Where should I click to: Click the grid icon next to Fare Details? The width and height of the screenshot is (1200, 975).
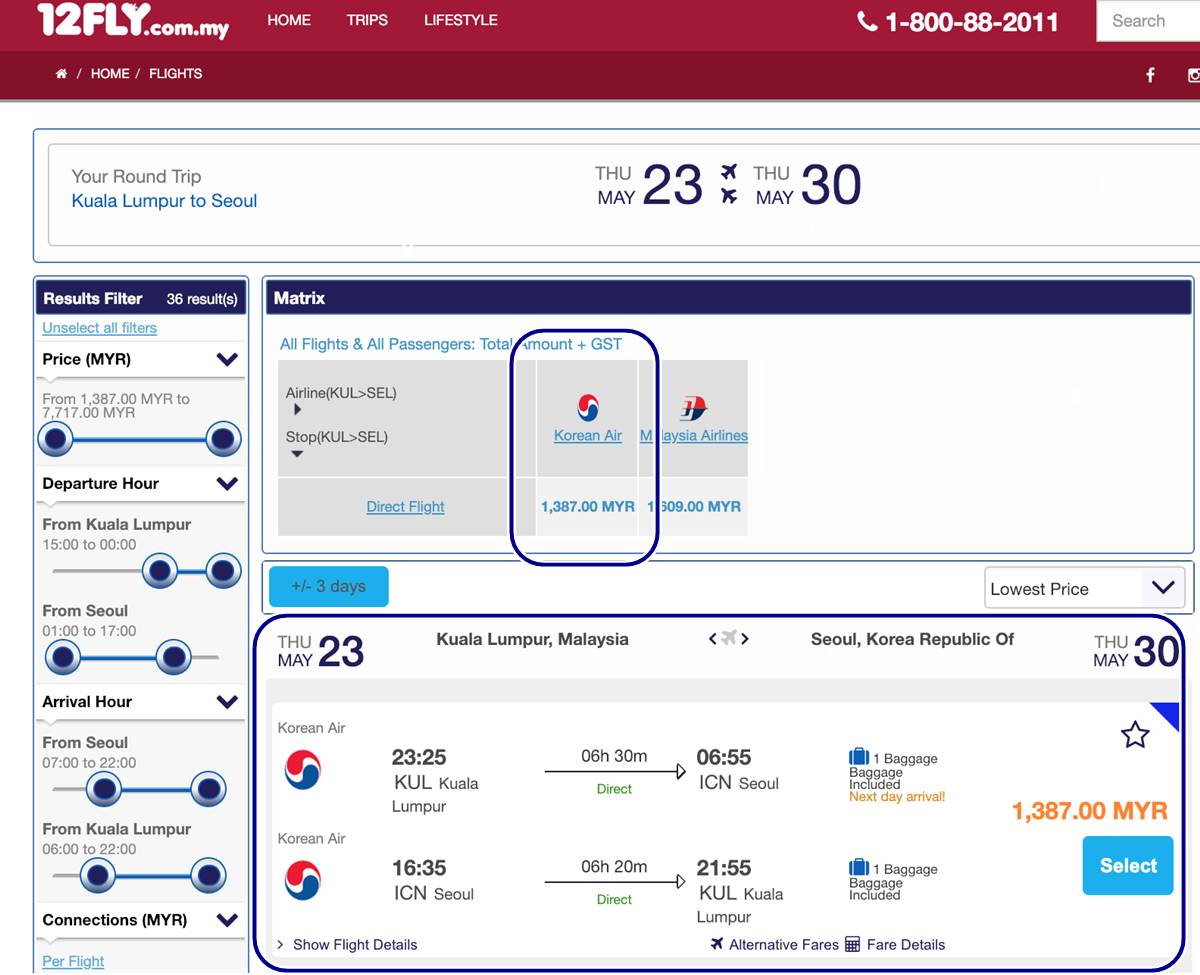pos(852,944)
